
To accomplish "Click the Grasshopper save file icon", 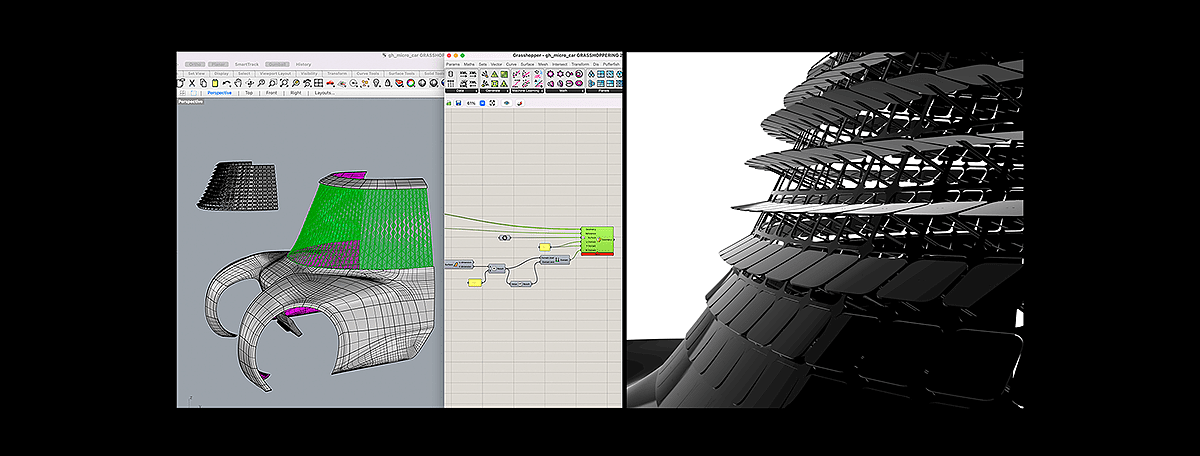I will click(x=458, y=102).
